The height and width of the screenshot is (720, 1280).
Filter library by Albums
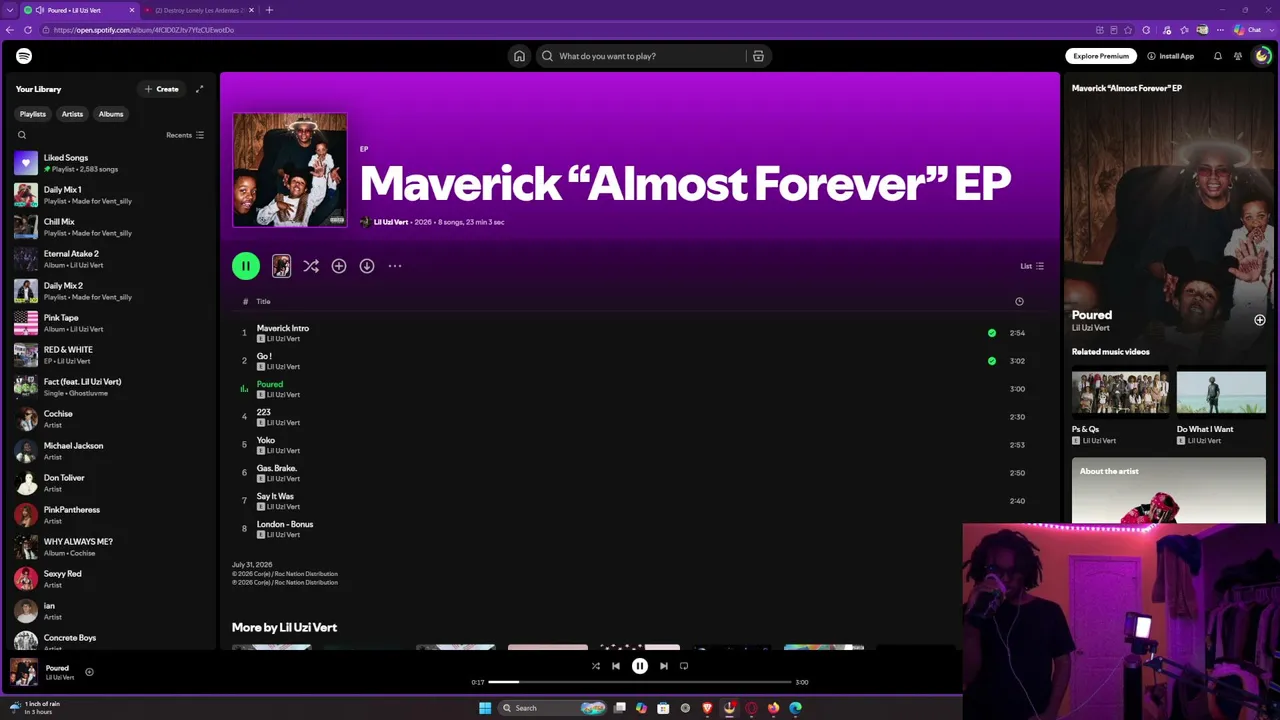coord(111,114)
